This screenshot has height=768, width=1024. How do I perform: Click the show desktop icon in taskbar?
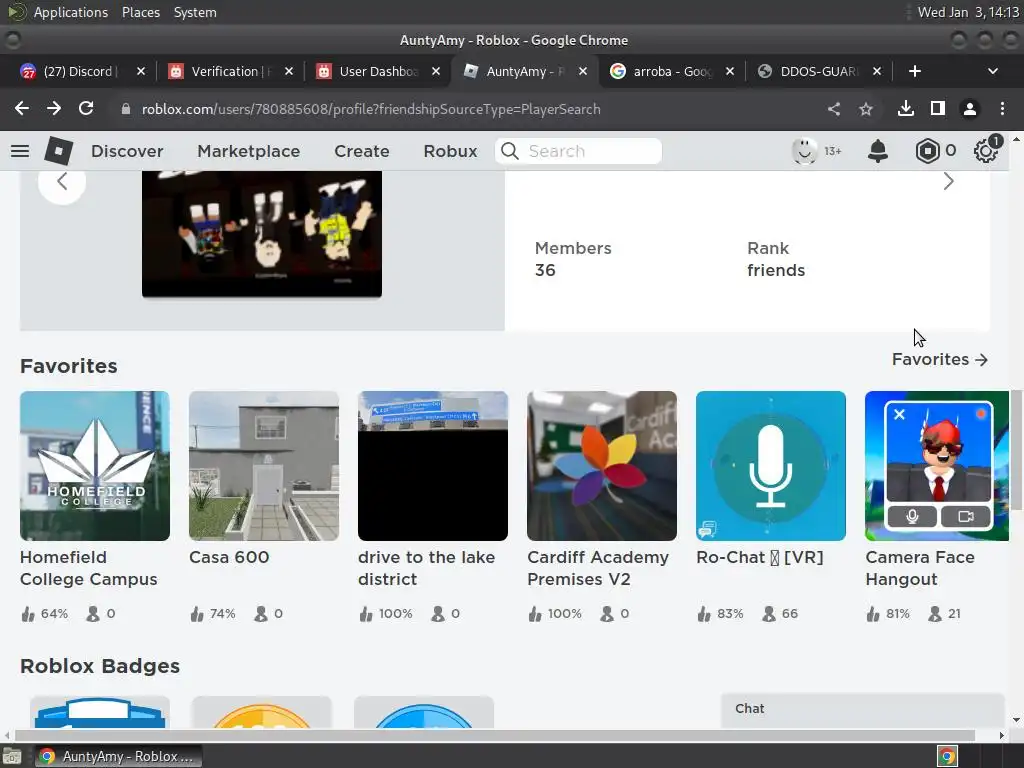12,756
